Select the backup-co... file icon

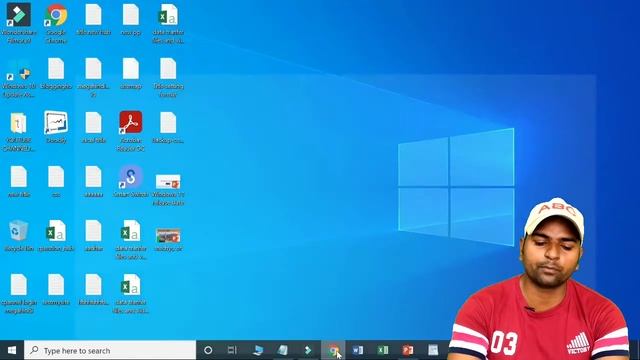pyautogui.click(x=168, y=127)
